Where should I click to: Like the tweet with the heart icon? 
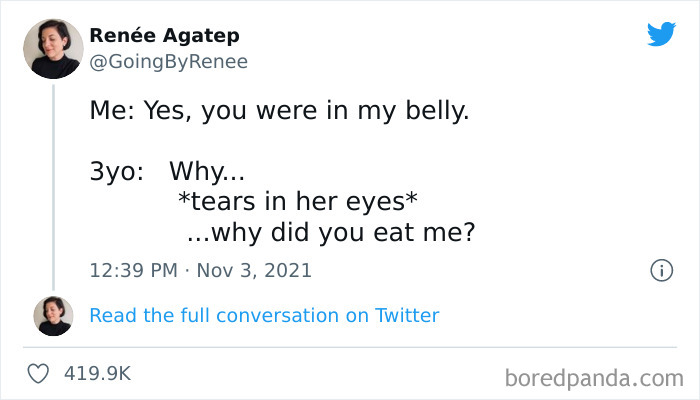pyautogui.click(x=40, y=373)
